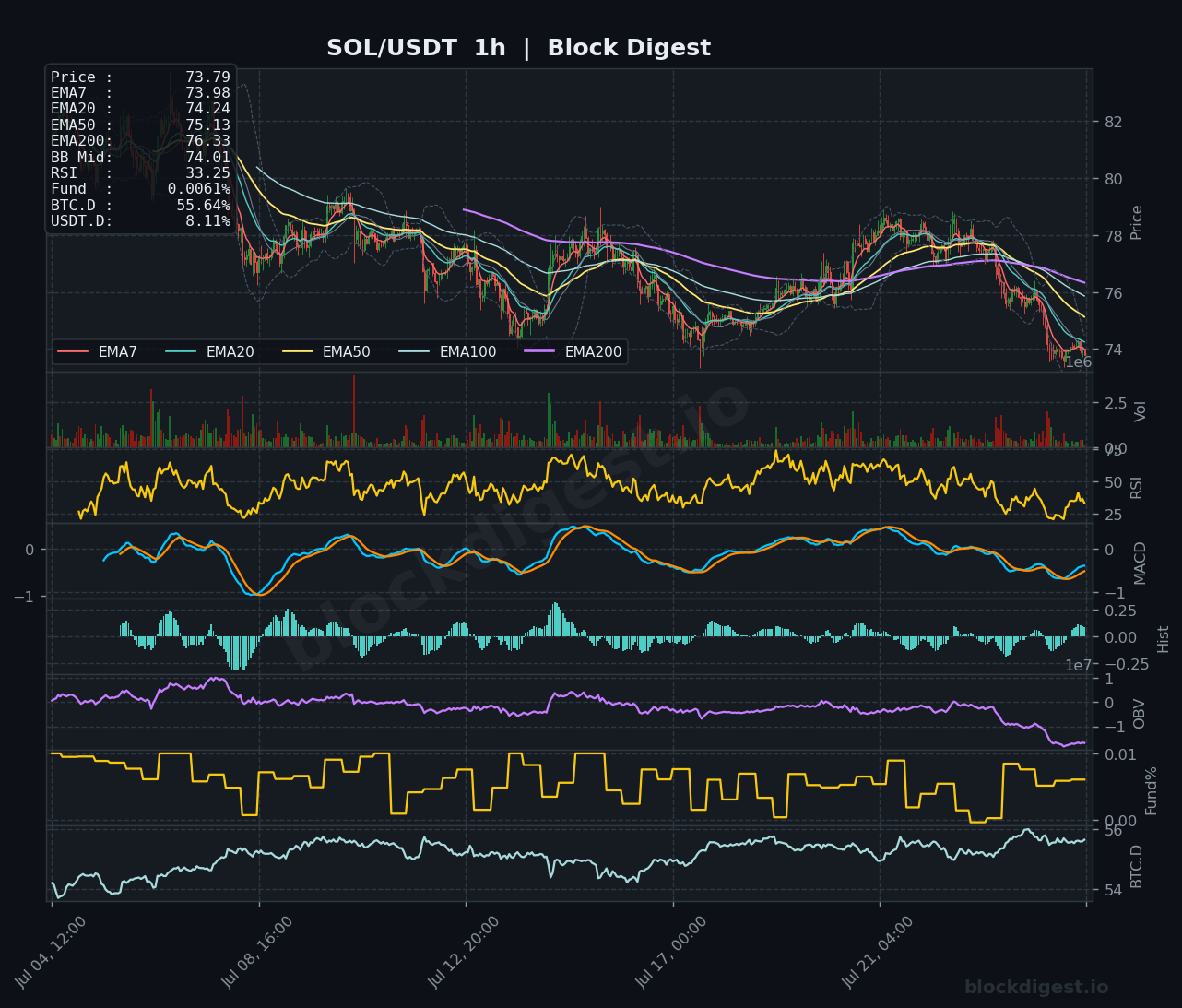Click the red EMA7 legend line swatch

(x=73, y=351)
